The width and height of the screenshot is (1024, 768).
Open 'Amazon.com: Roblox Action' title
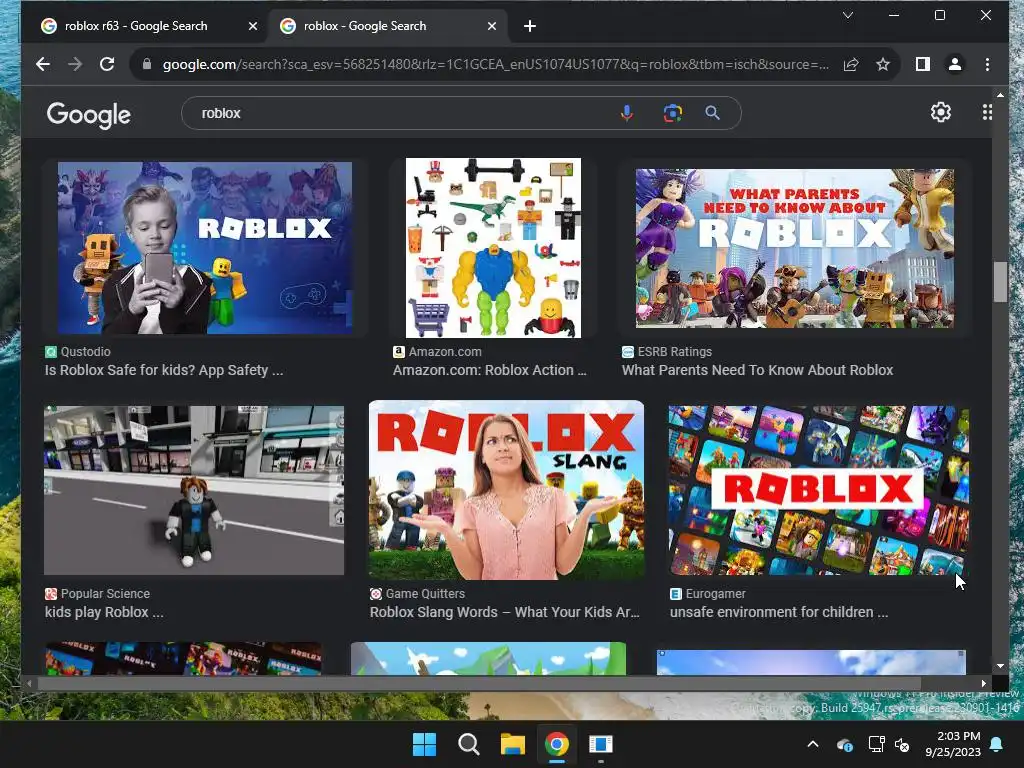(490, 370)
